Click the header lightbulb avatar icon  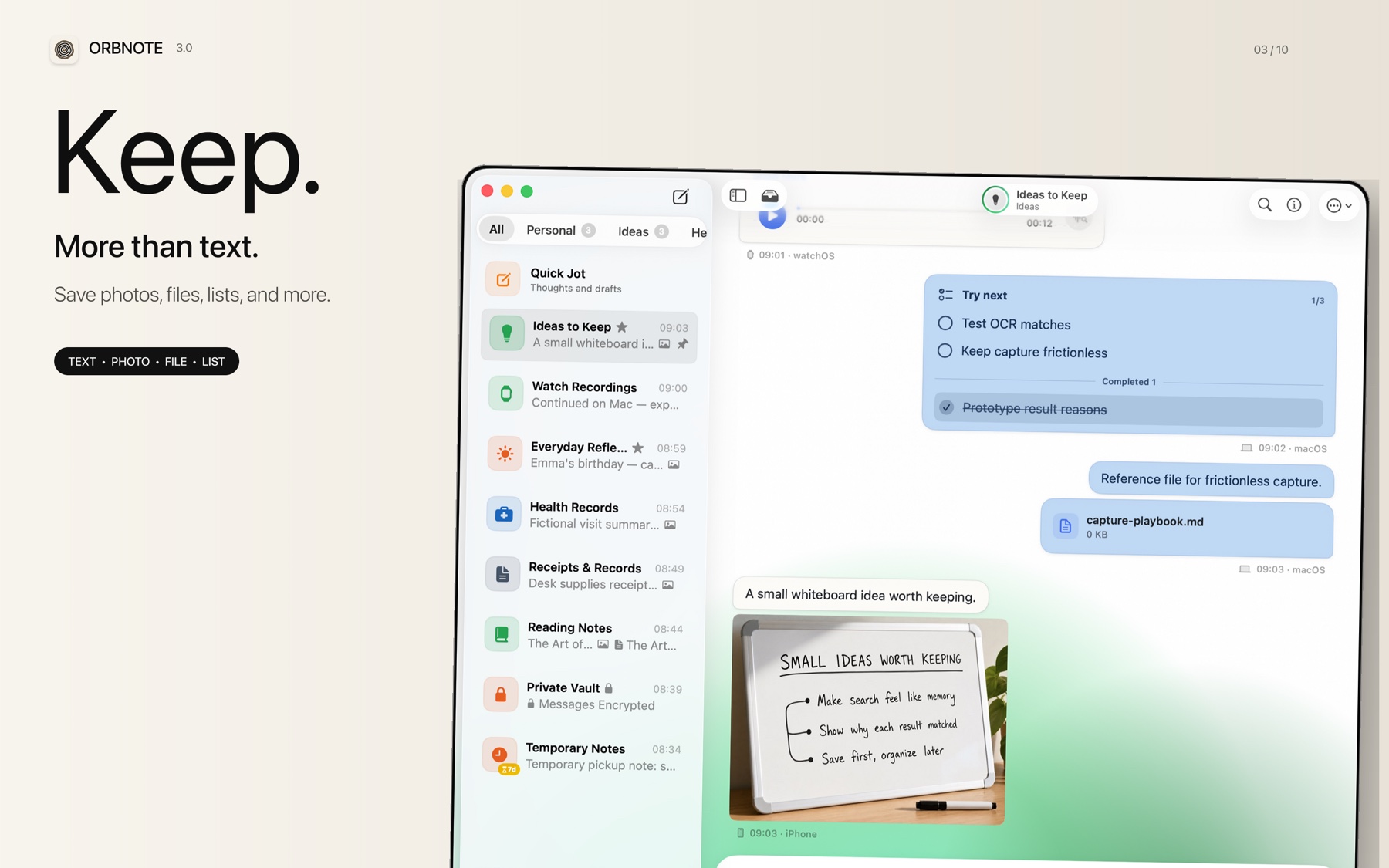click(x=995, y=199)
